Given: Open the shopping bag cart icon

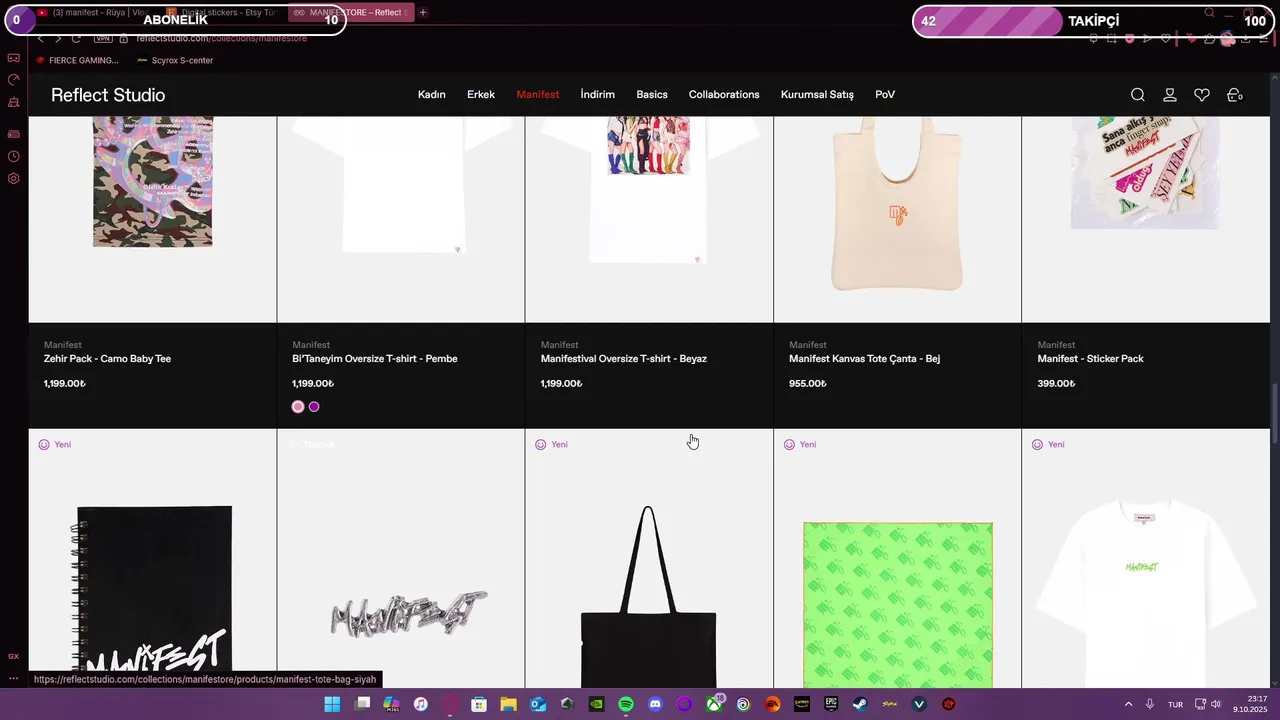Looking at the screenshot, I should (1235, 95).
